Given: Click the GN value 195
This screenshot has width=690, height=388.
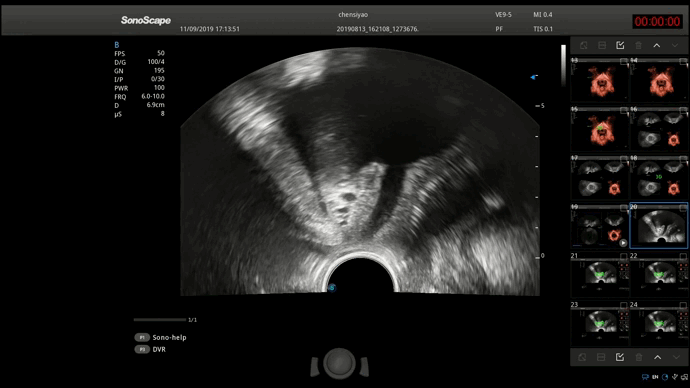Looking at the screenshot, I should tap(159, 70).
